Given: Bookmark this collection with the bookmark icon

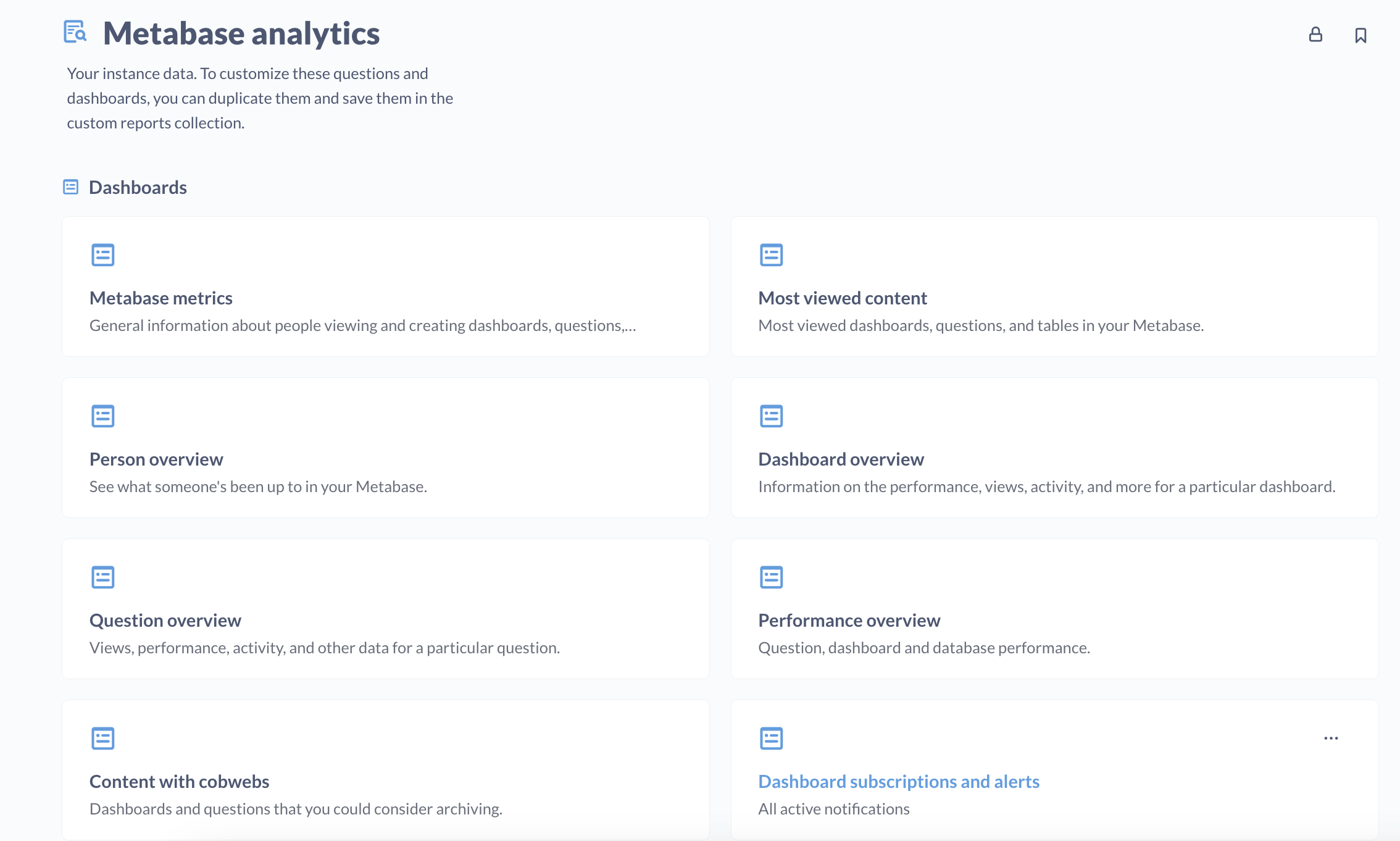Looking at the screenshot, I should pyautogui.click(x=1360, y=35).
